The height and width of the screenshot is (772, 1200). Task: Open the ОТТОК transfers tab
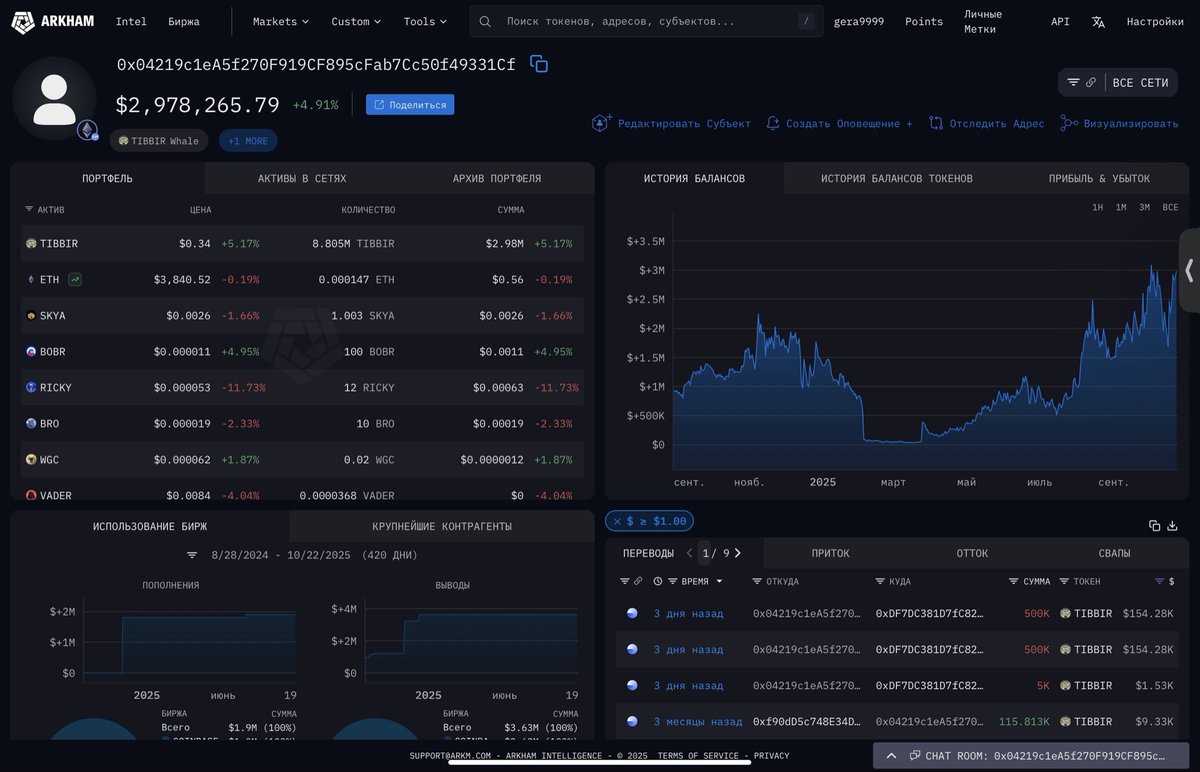tap(972, 553)
